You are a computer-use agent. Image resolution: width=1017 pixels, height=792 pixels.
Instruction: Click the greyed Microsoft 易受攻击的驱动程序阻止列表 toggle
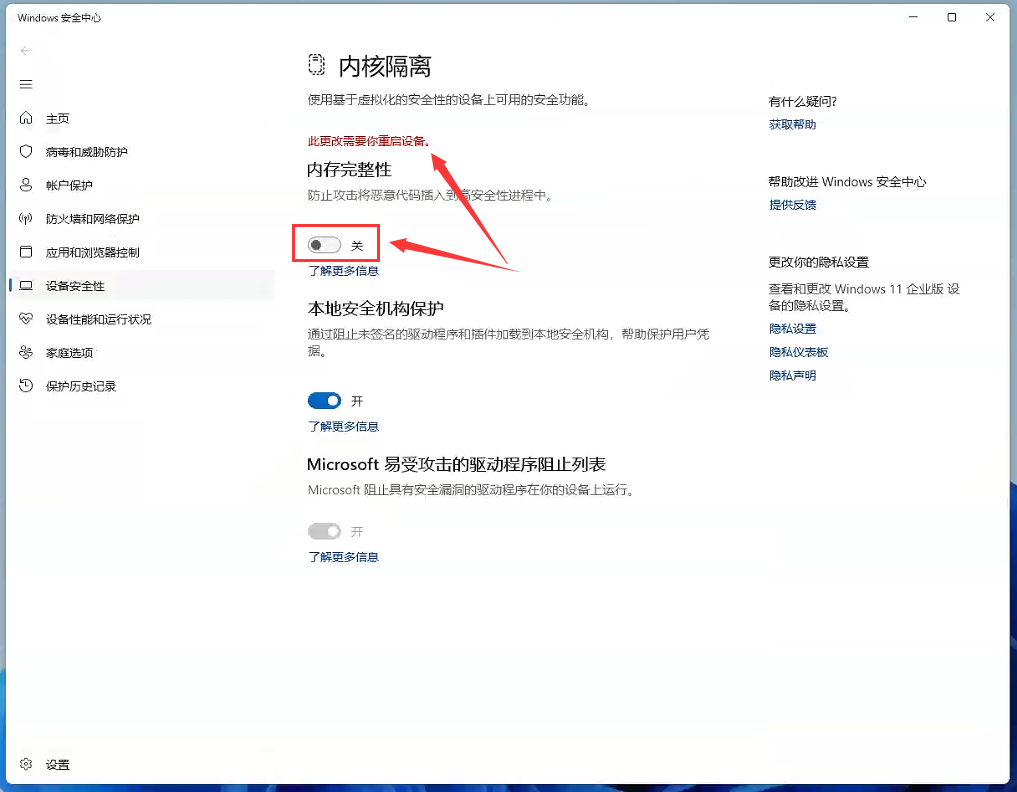click(324, 531)
